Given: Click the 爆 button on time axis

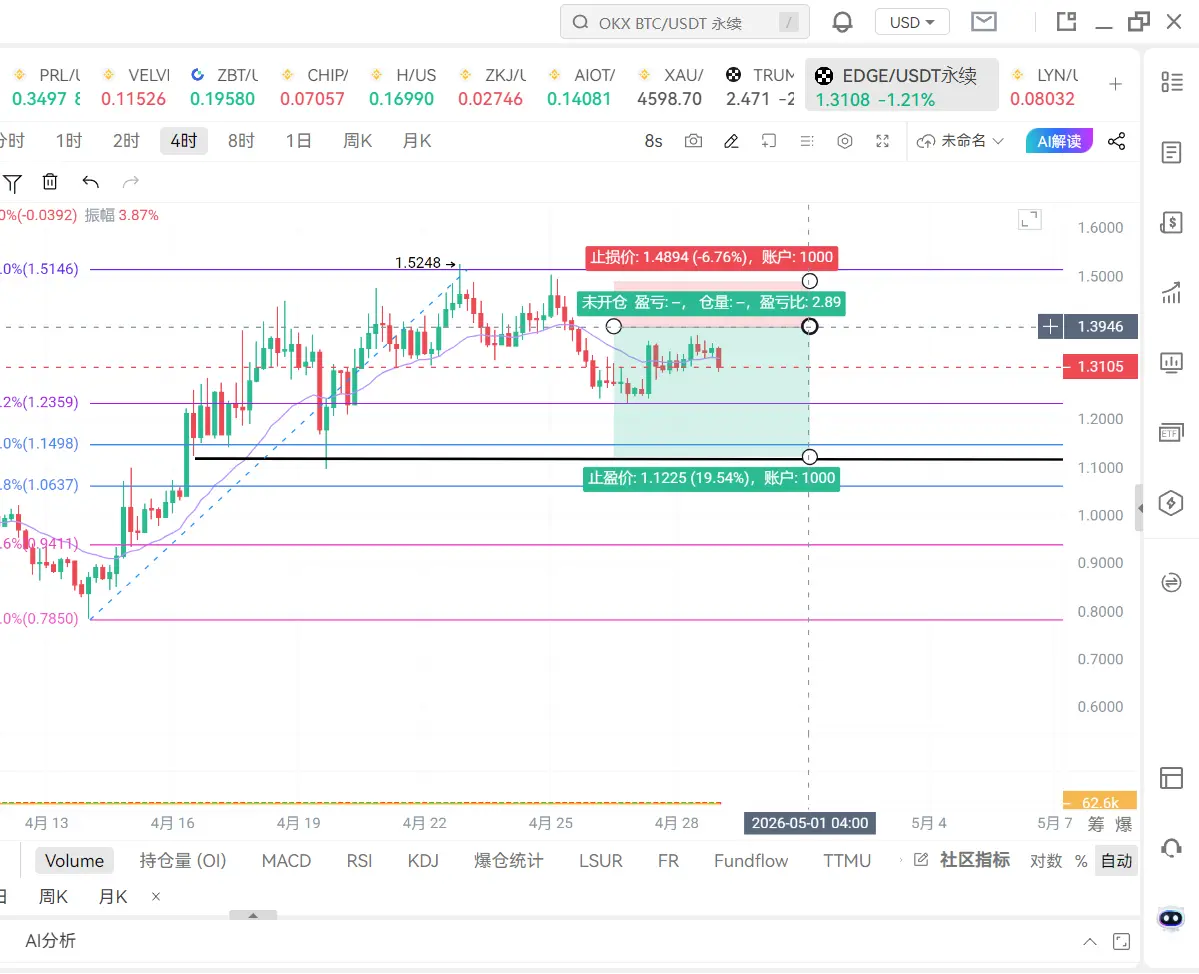Looking at the screenshot, I should (x=1123, y=824).
